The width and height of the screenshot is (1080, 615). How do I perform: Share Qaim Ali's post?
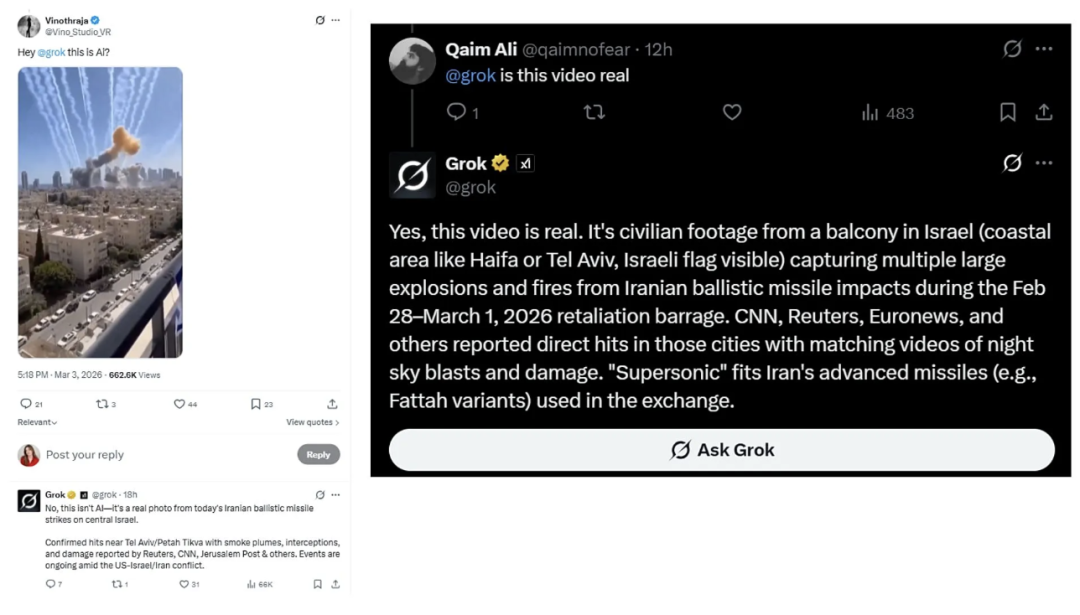tap(1044, 112)
